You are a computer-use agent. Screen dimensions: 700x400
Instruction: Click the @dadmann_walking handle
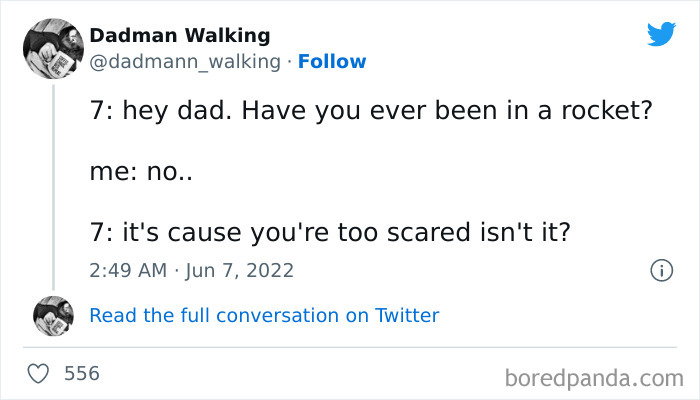point(185,62)
